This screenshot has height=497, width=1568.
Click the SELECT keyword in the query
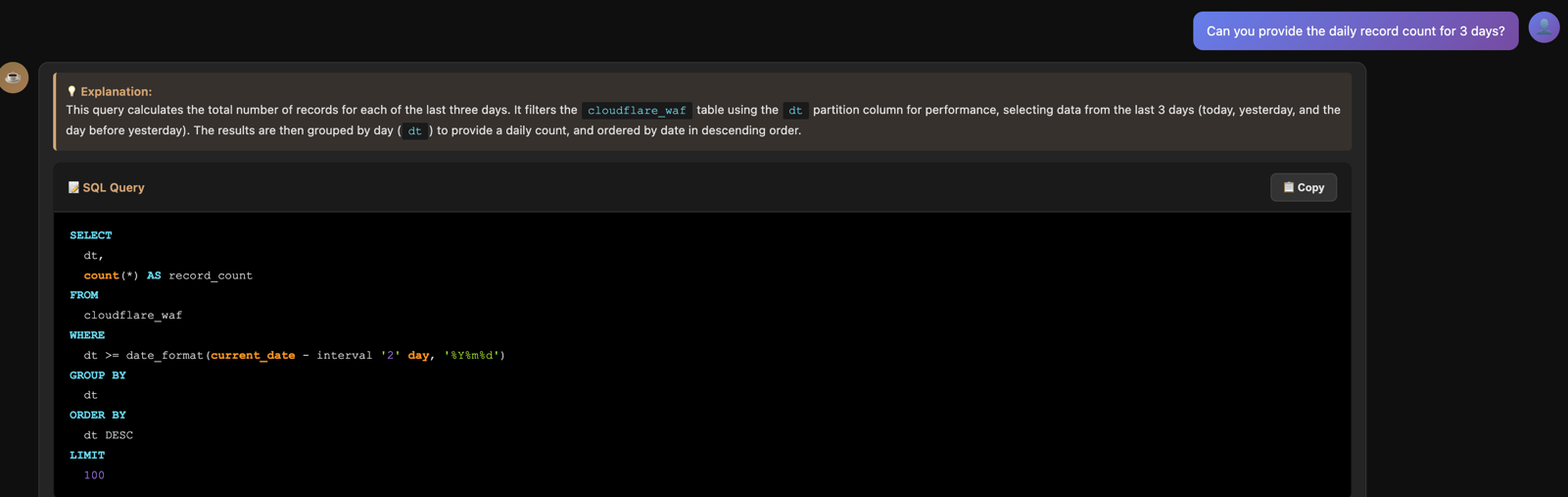pyautogui.click(x=91, y=235)
